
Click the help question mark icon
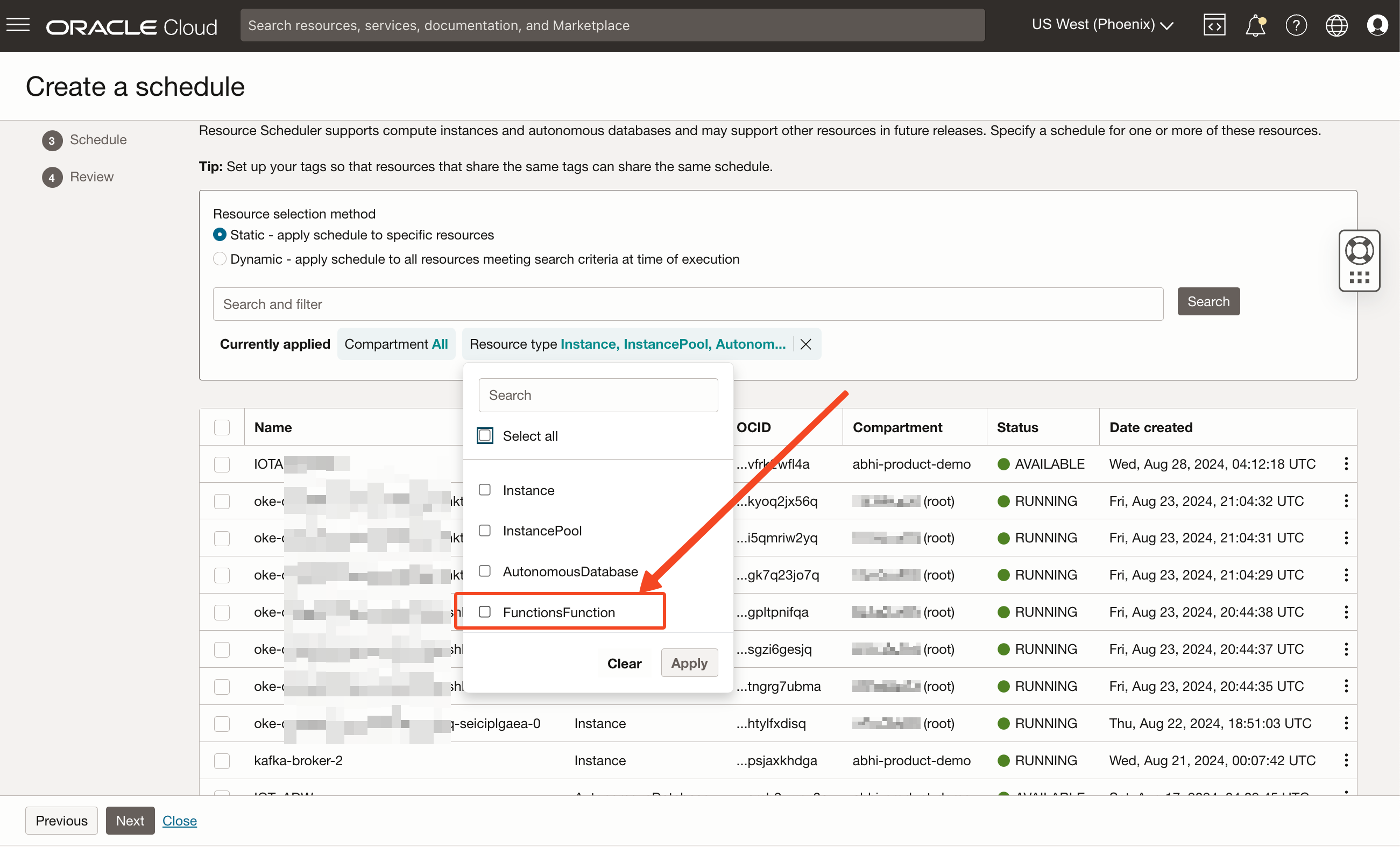point(1296,26)
